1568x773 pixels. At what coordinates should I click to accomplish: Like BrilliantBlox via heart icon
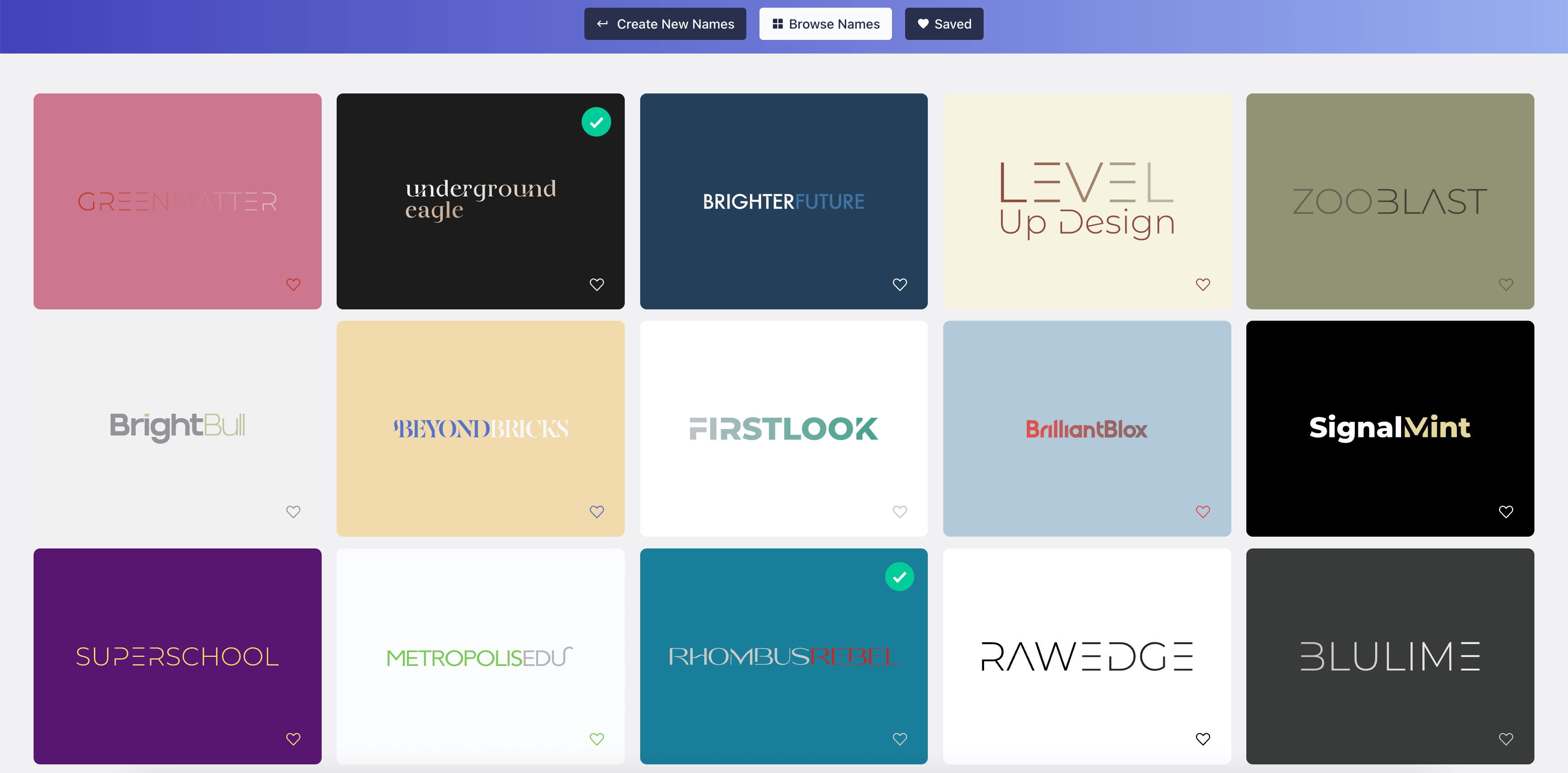(1203, 512)
